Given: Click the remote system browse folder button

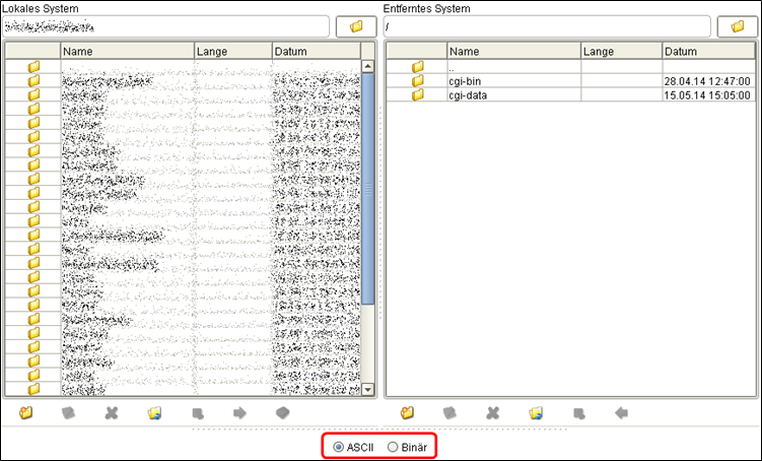Looking at the screenshot, I should [x=737, y=25].
